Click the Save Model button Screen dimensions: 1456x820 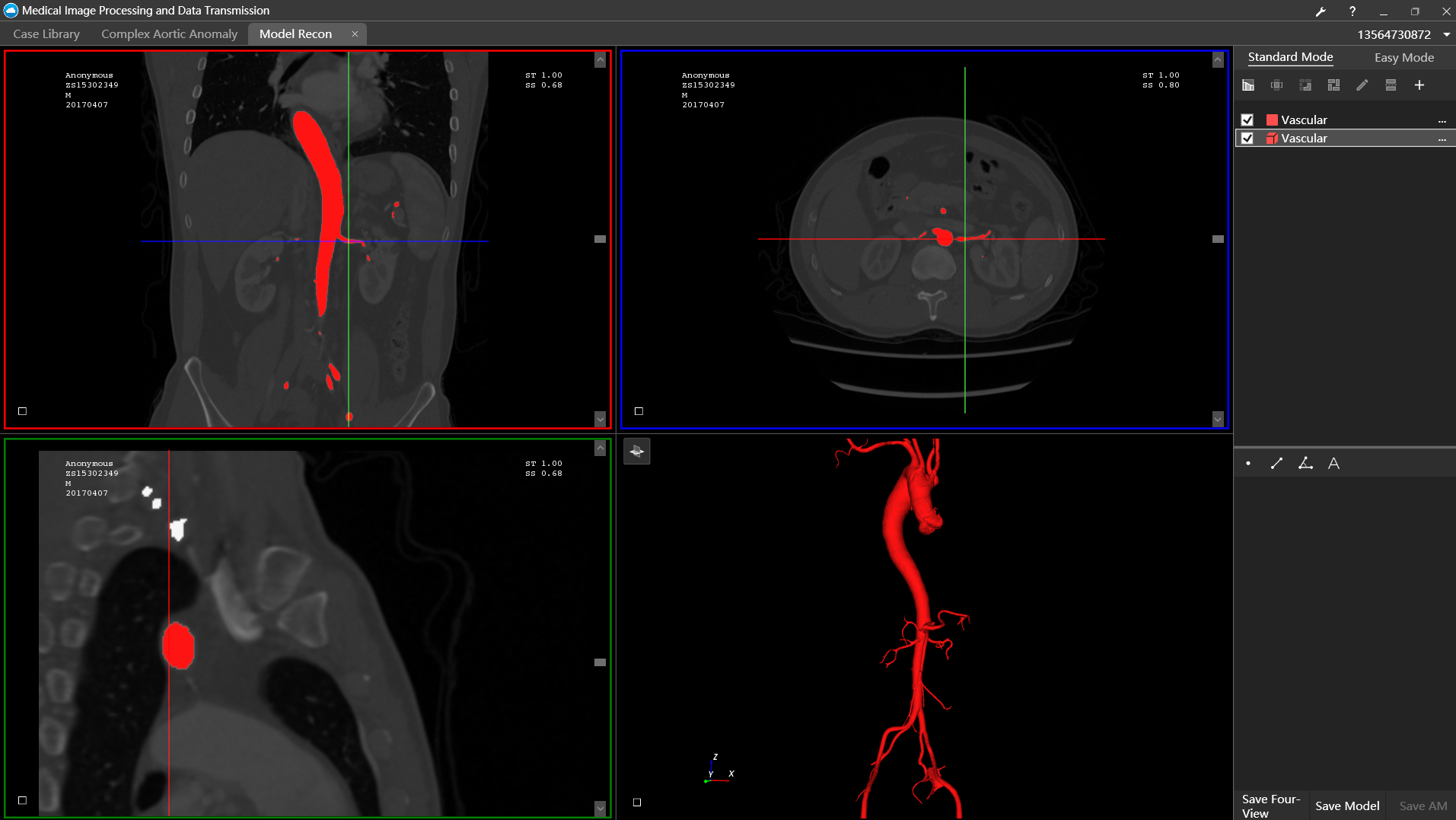pos(1347,806)
